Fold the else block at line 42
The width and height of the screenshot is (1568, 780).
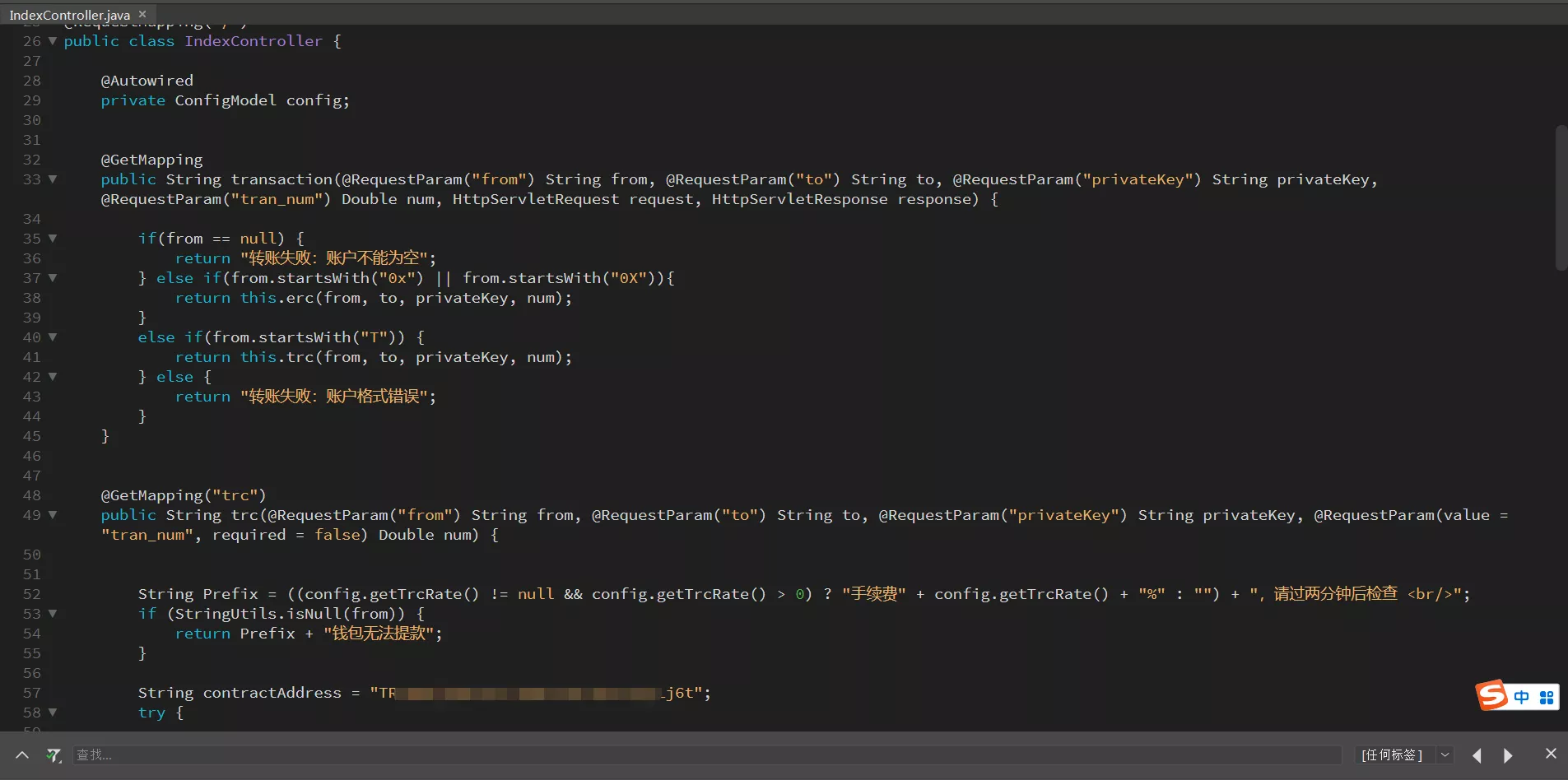pyautogui.click(x=52, y=377)
